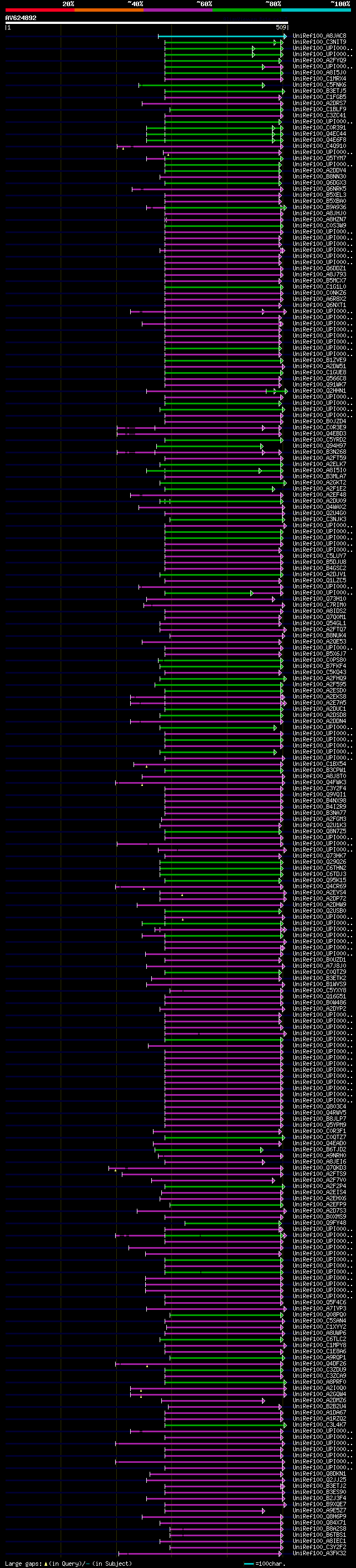The image size is (356, 1568).
Task: Select hit label UniRef100_Q6DDZ1
Action: pyautogui.click(x=319, y=269)
